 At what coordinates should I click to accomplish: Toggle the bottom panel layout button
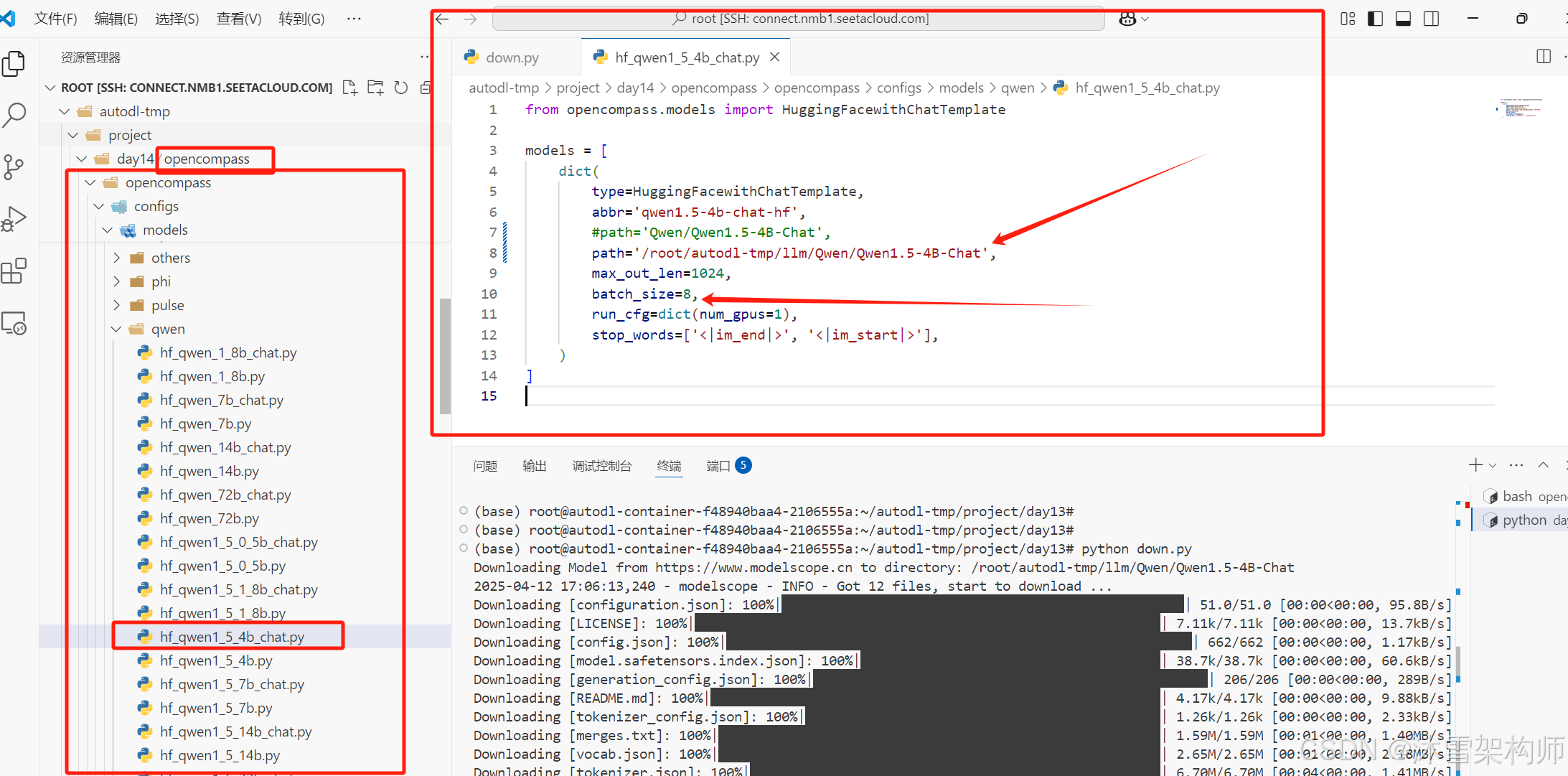1403,19
